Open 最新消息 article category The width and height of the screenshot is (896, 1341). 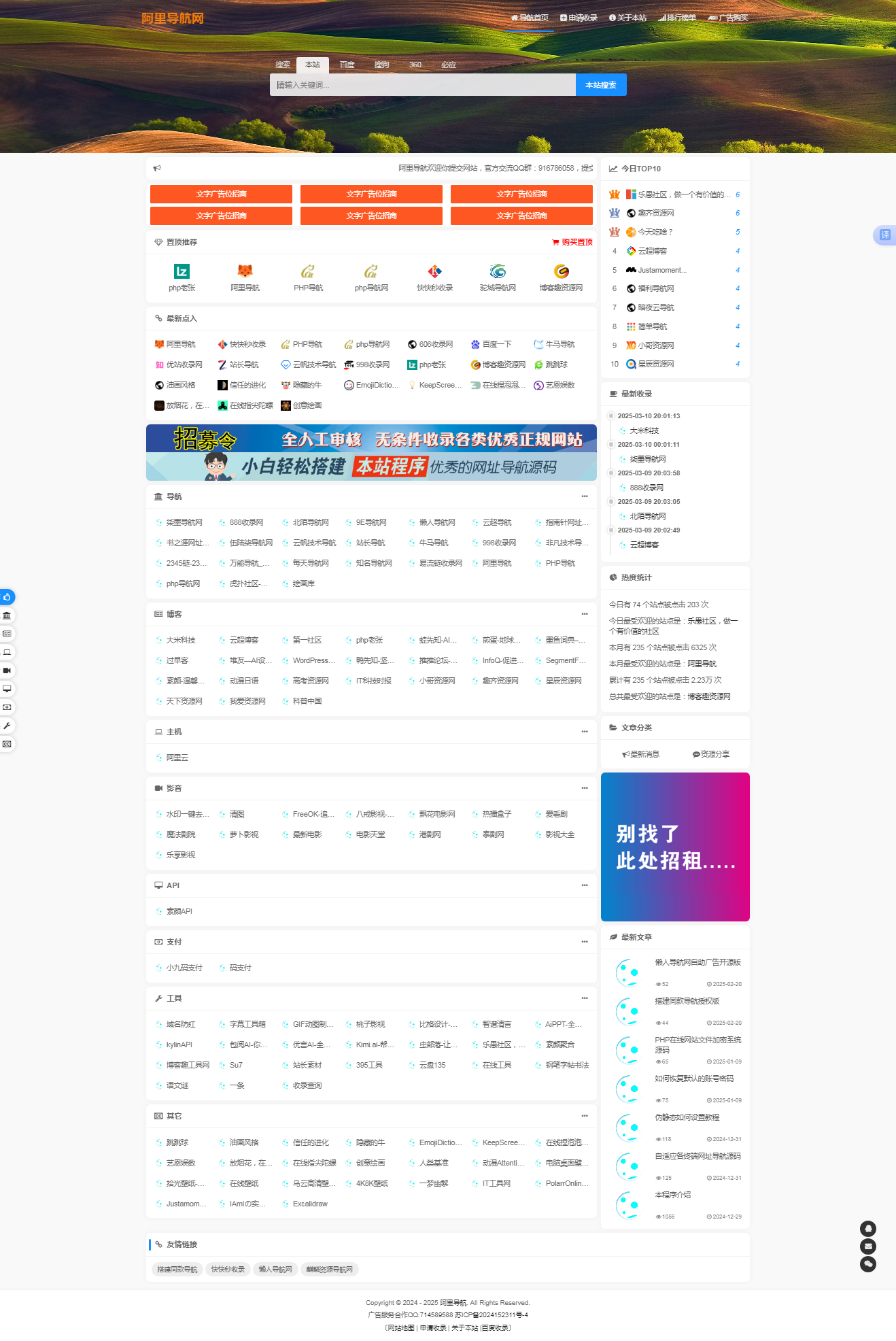coord(641,754)
